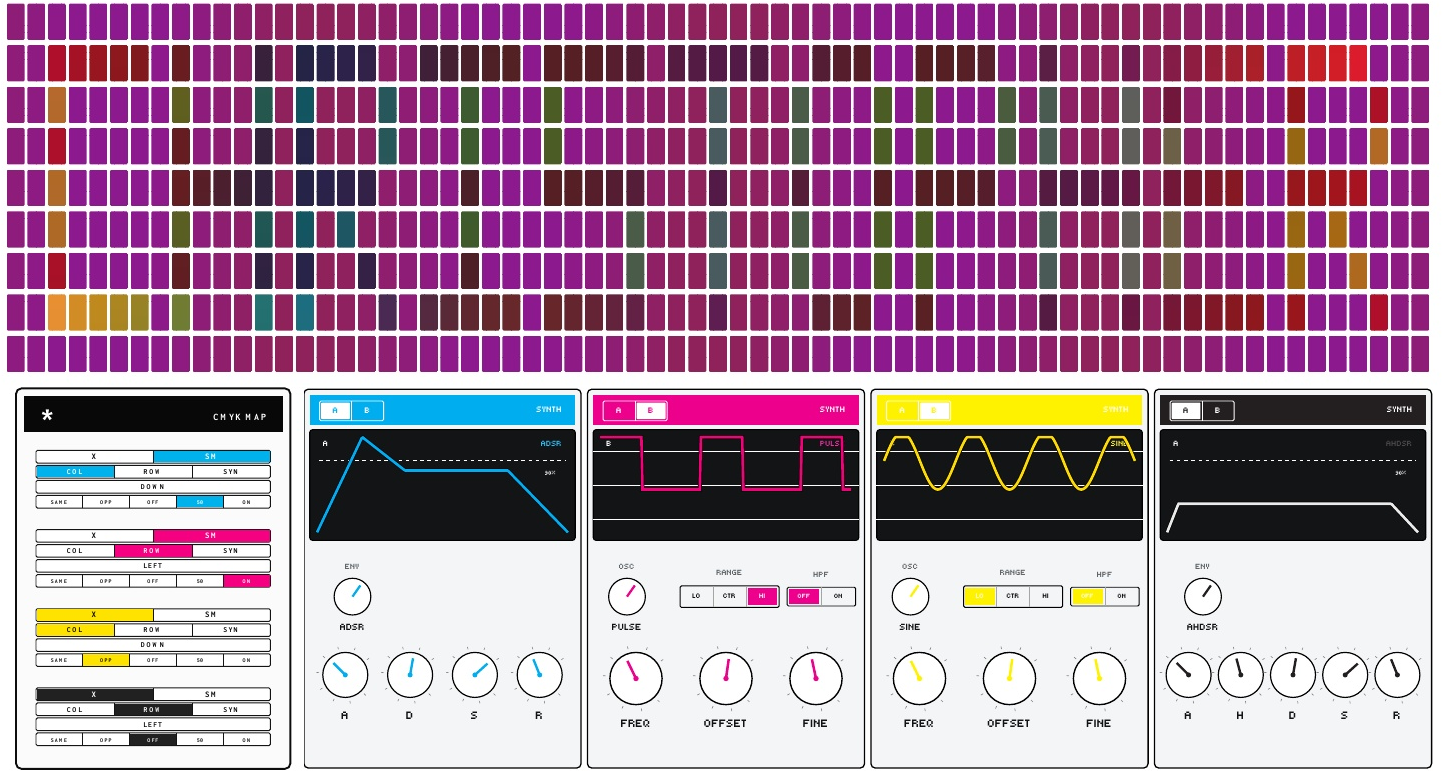This screenshot has width=1442, height=771.
Task: Click LEFT direction button in black map group
Action: tap(153, 725)
